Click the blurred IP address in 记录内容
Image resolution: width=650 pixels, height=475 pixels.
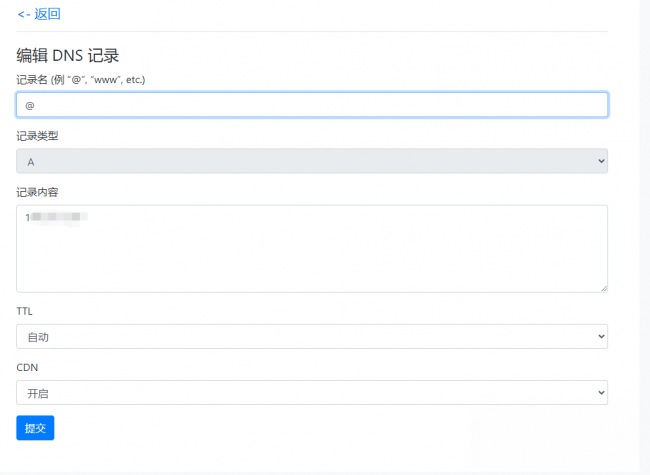click(x=57, y=216)
